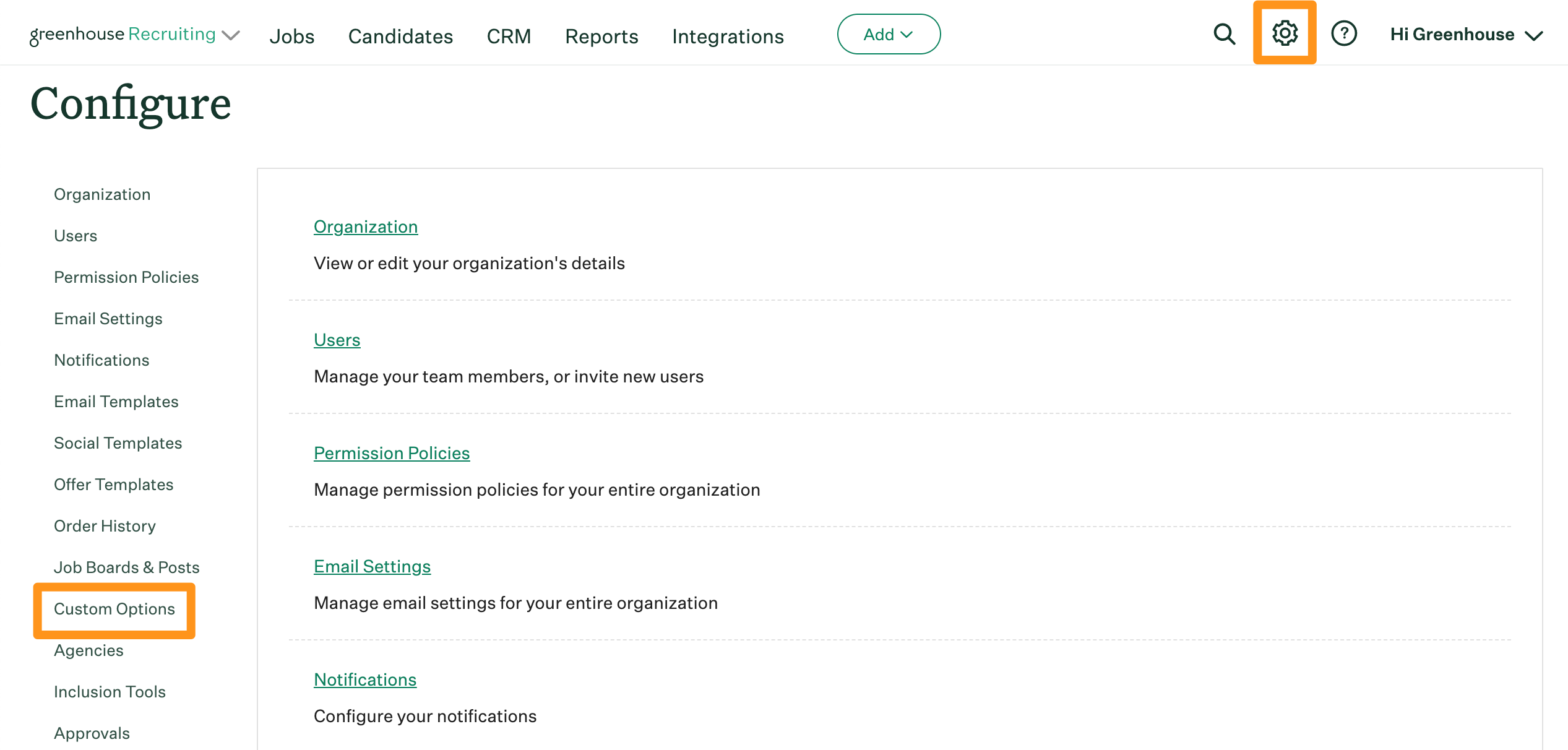Click the Users link to manage team members
The height and width of the screenshot is (750, 1568).
click(337, 340)
